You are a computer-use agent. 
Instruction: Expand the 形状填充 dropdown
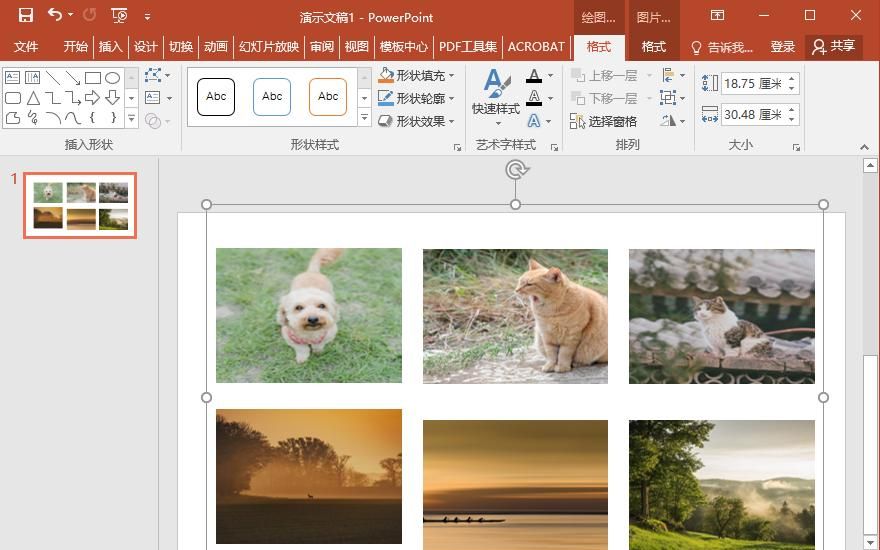point(452,75)
